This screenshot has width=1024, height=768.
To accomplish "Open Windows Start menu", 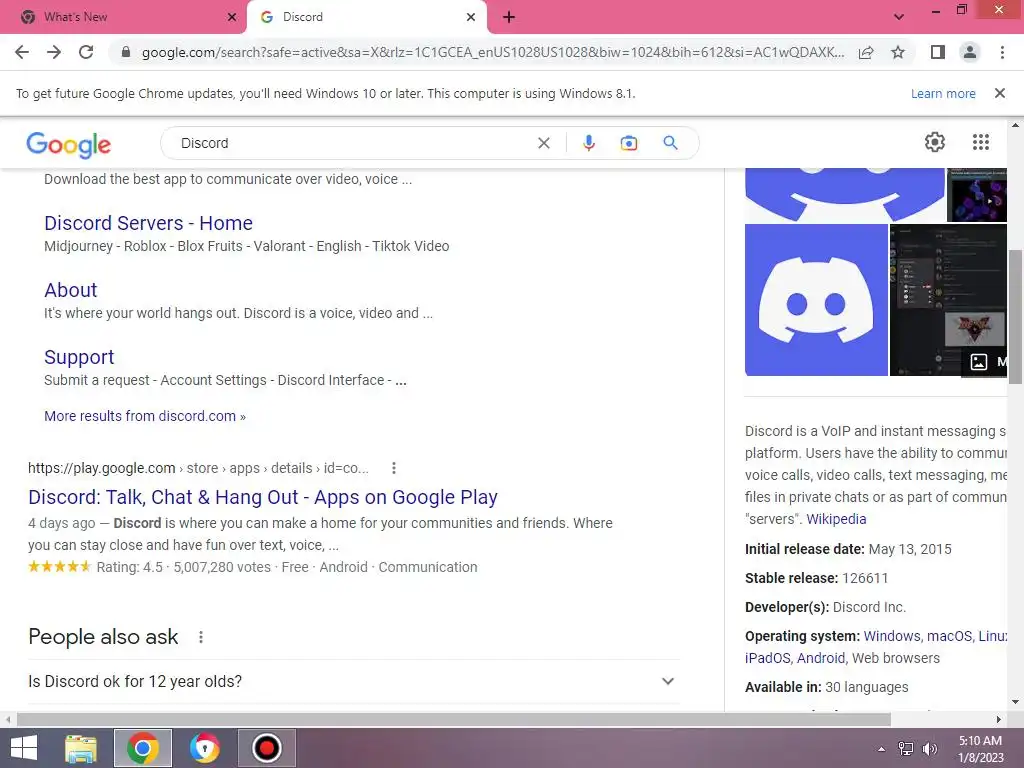I will click(24, 748).
